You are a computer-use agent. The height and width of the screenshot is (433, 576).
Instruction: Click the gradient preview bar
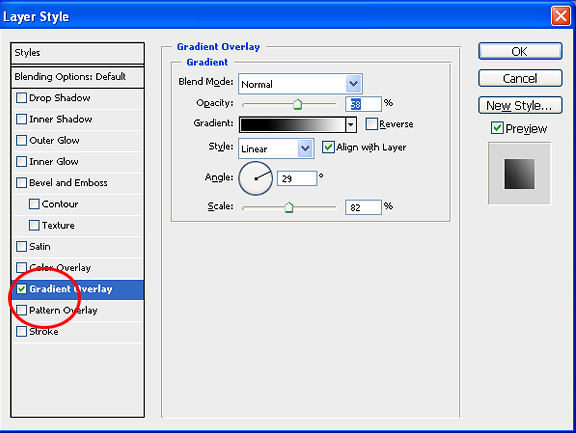pos(292,125)
